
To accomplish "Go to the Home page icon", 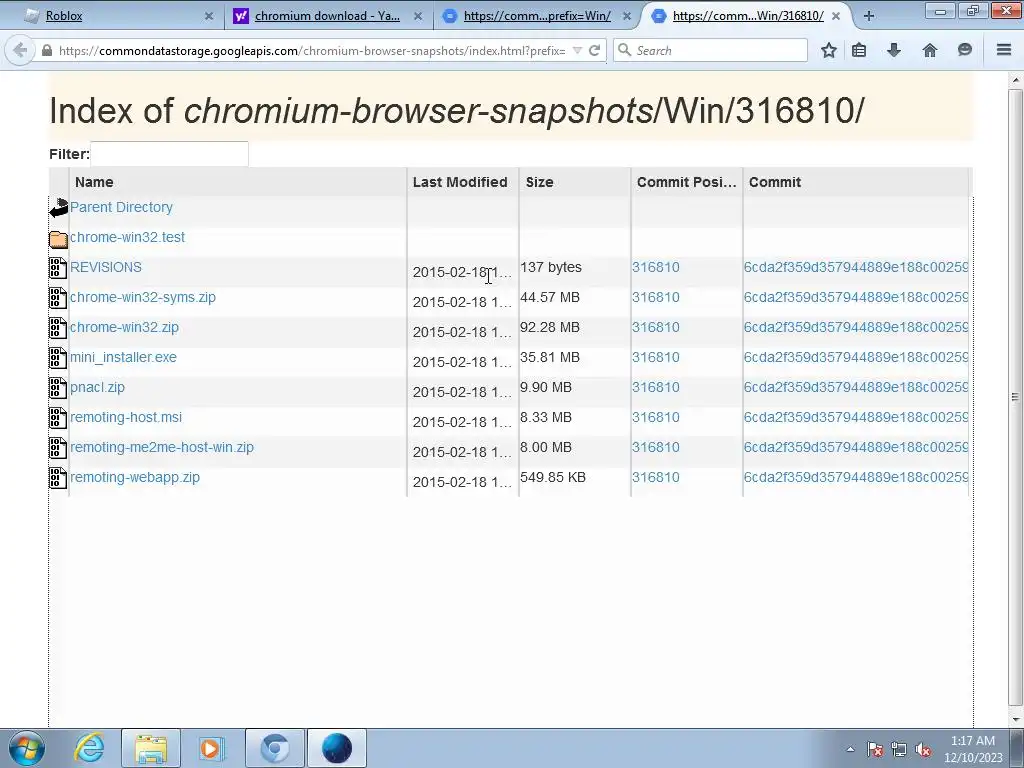I will coord(929,50).
